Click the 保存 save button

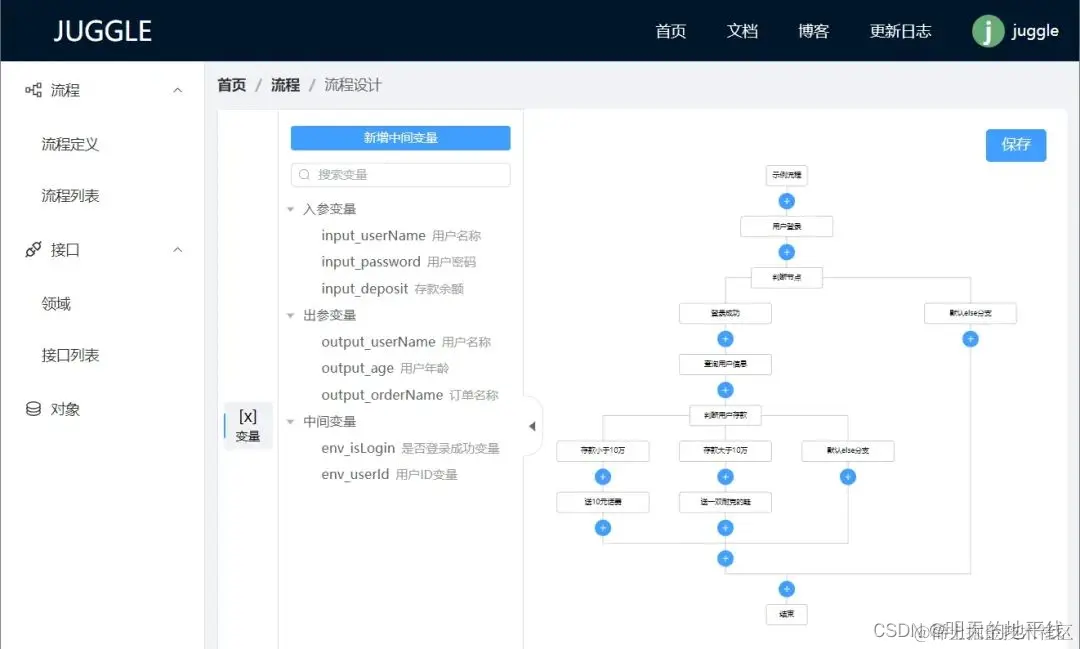tap(1016, 145)
